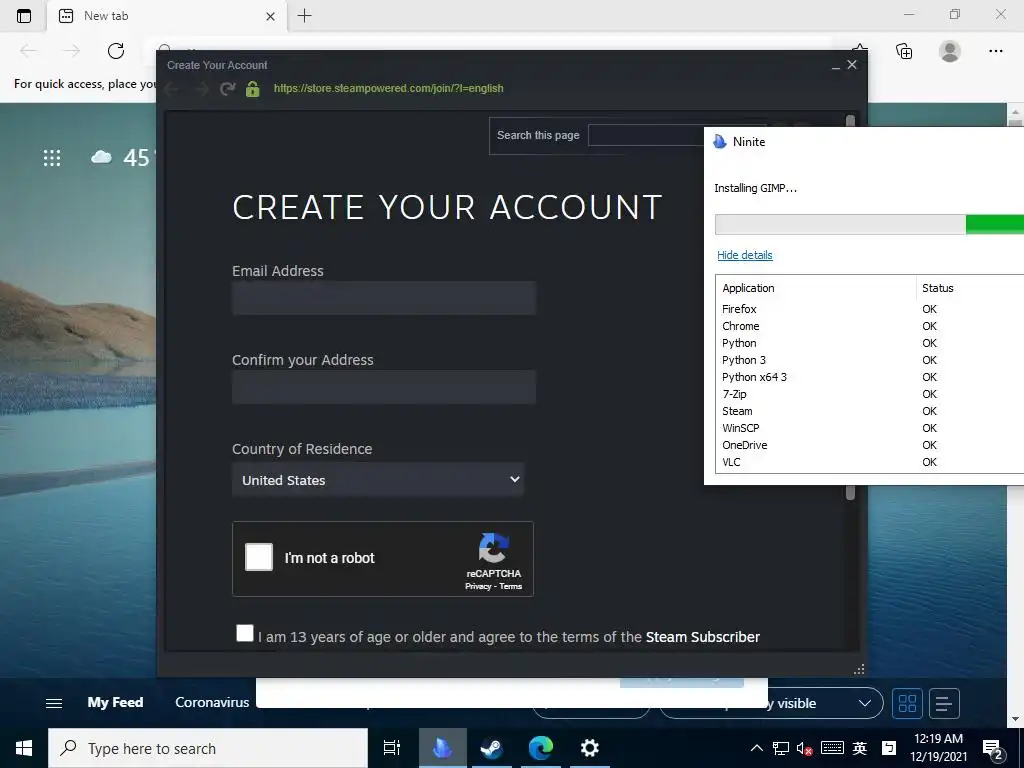This screenshot has height=768, width=1024.
Task: Click the muted volume tray icon
Action: tap(805, 748)
